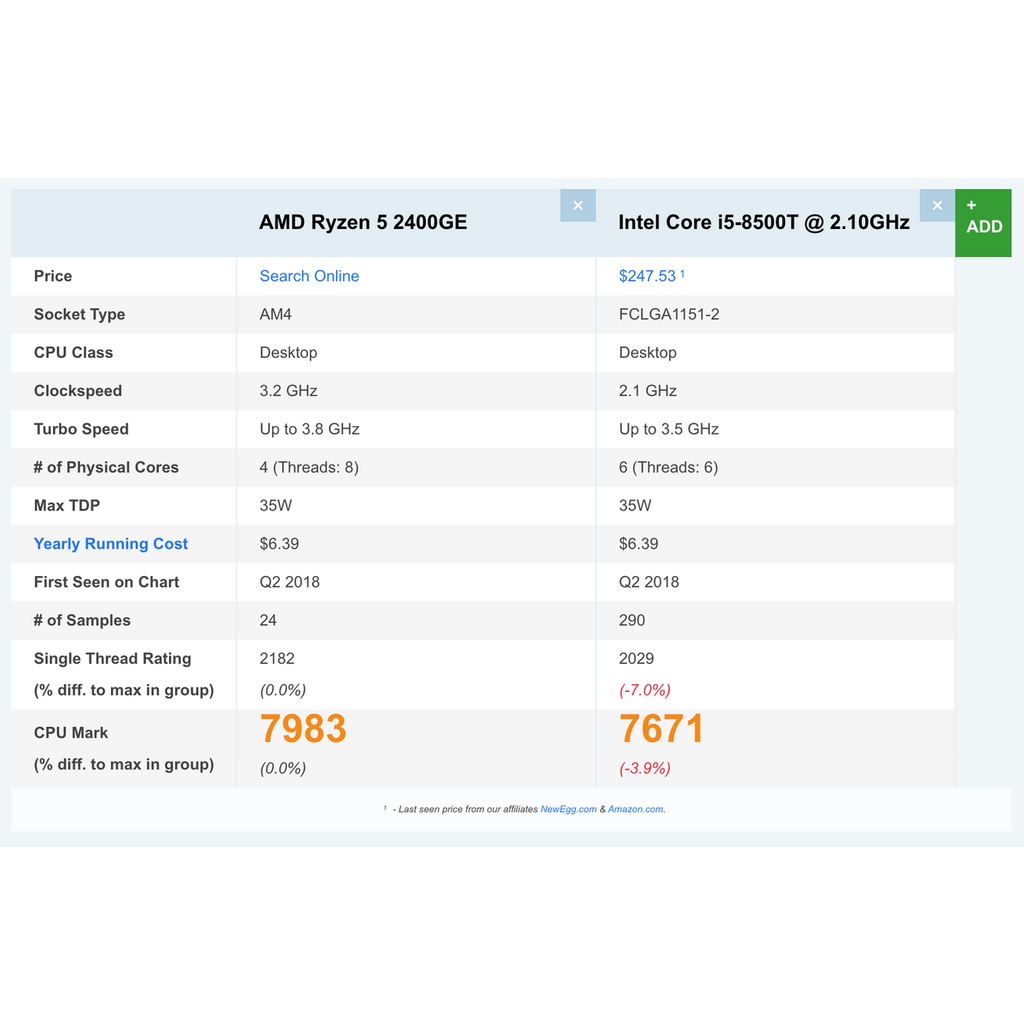
Task: Click the Socket Type row label
Action: click(x=80, y=314)
